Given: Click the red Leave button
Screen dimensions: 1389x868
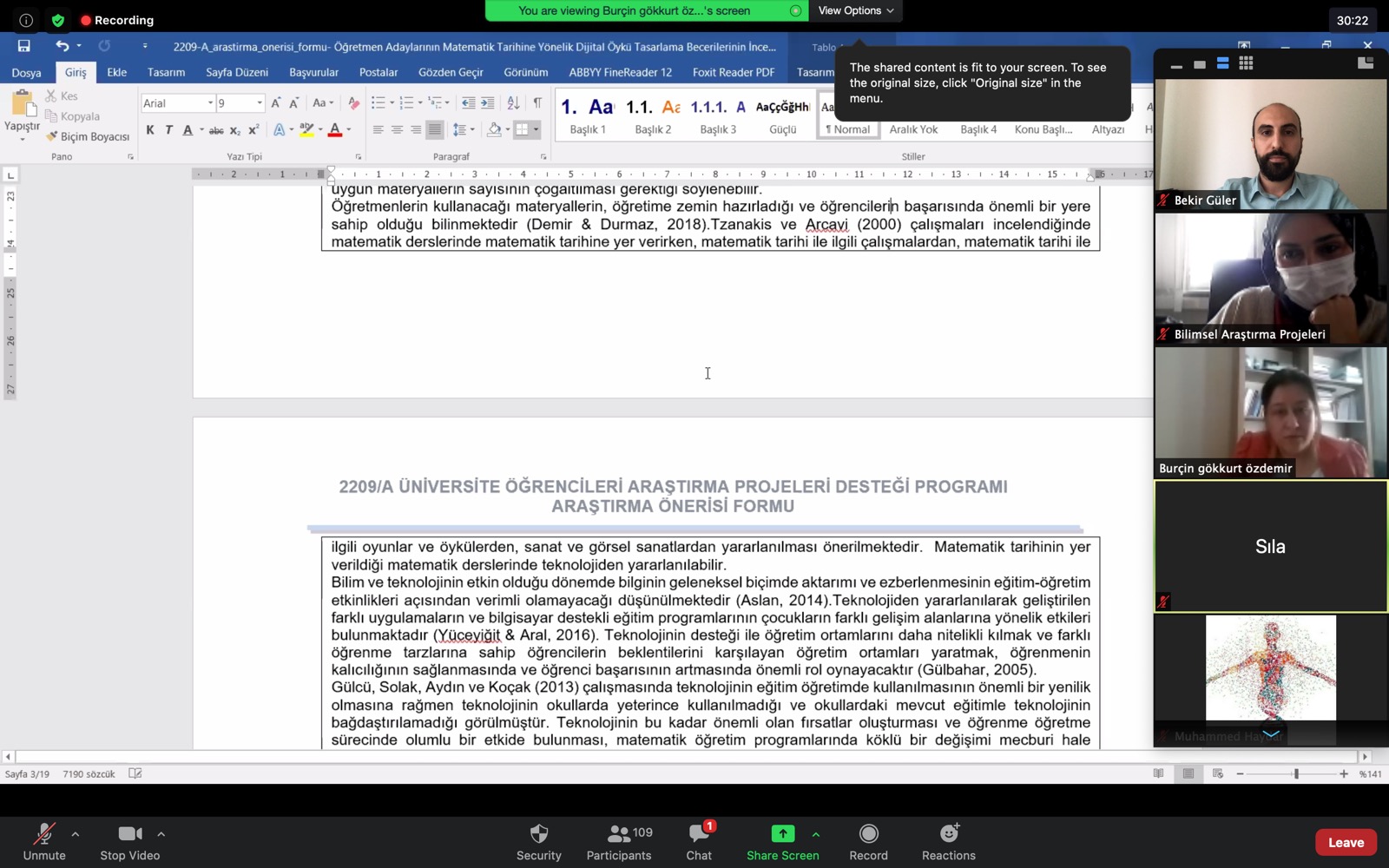Looking at the screenshot, I should 1345,842.
